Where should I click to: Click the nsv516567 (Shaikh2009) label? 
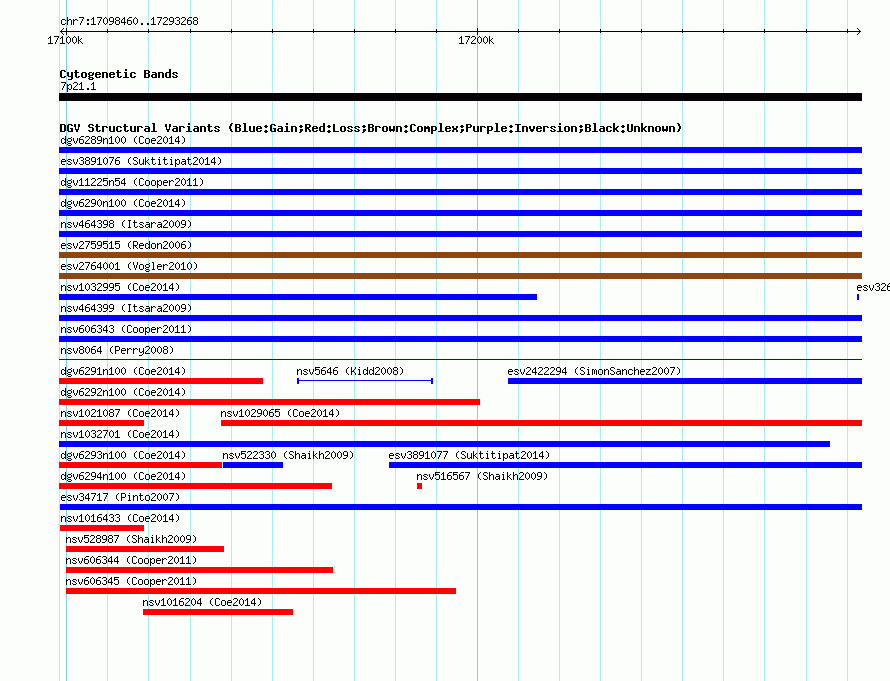click(x=482, y=476)
